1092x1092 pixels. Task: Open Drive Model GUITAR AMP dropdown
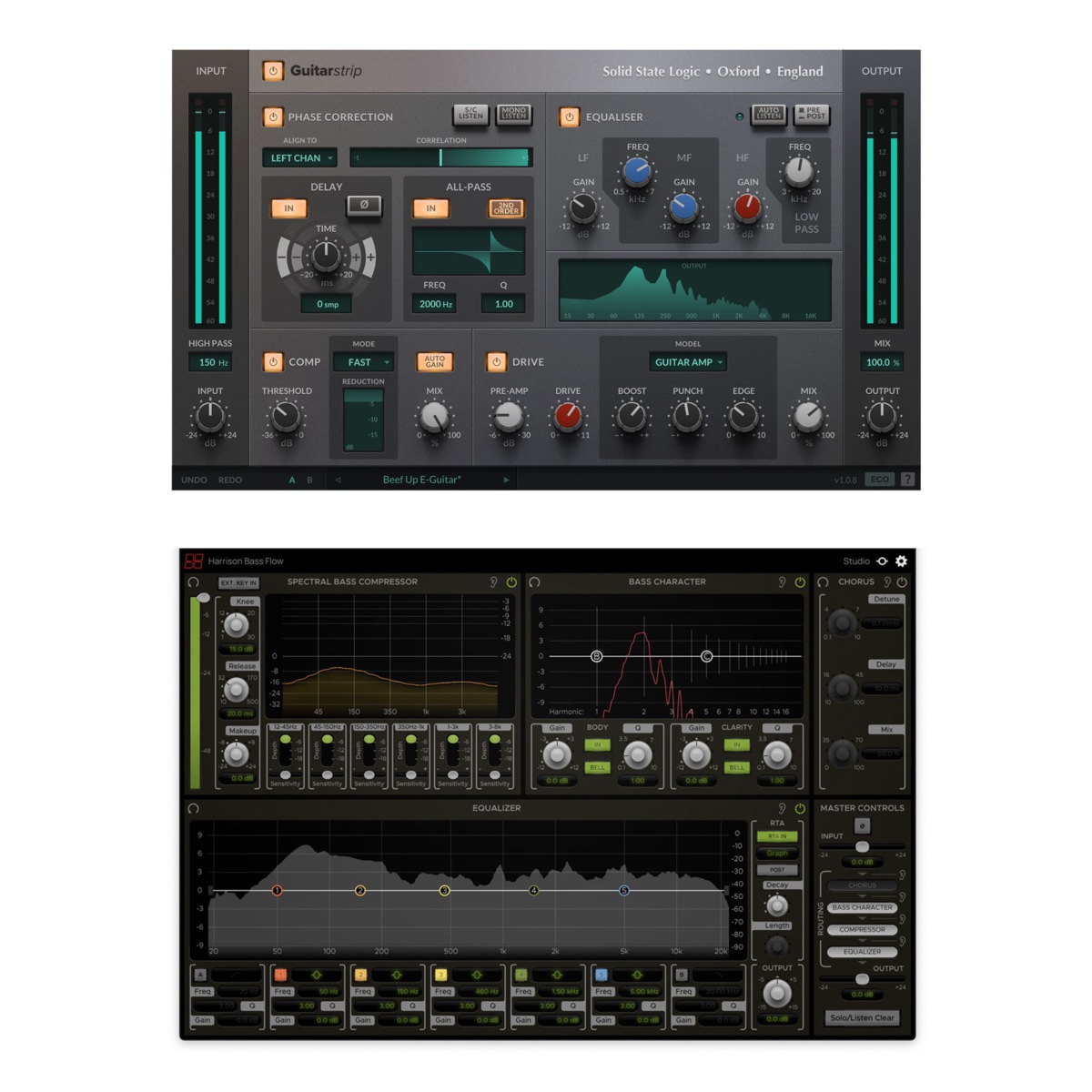(x=688, y=362)
